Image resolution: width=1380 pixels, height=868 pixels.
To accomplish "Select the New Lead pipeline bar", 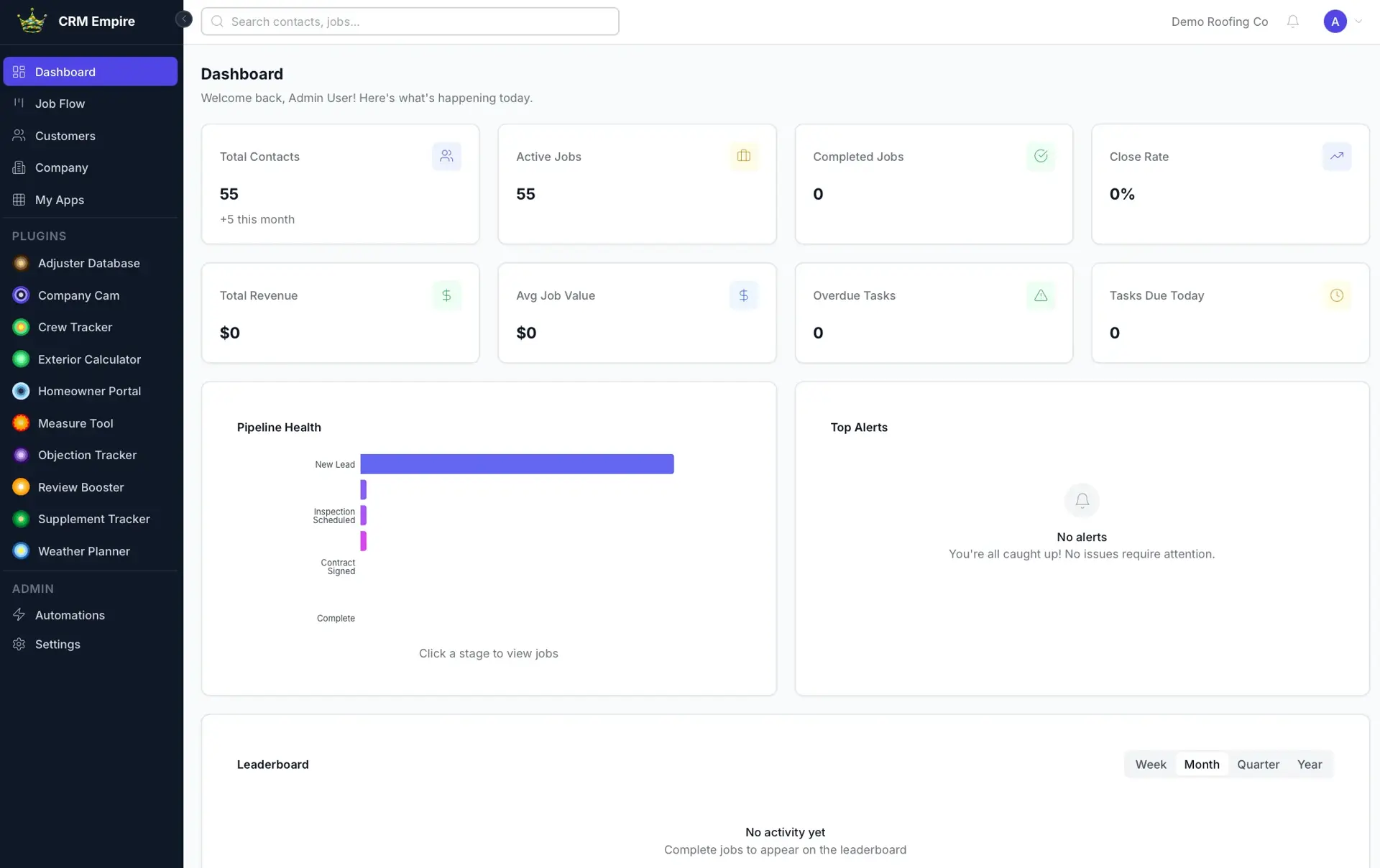I will 517,464.
